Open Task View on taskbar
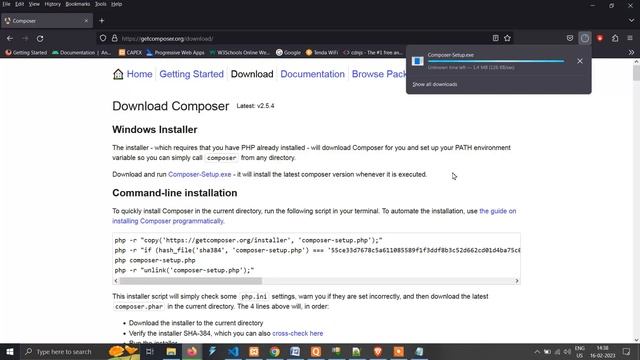The width and height of the screenshot is (640, 360). pos(150,351)
